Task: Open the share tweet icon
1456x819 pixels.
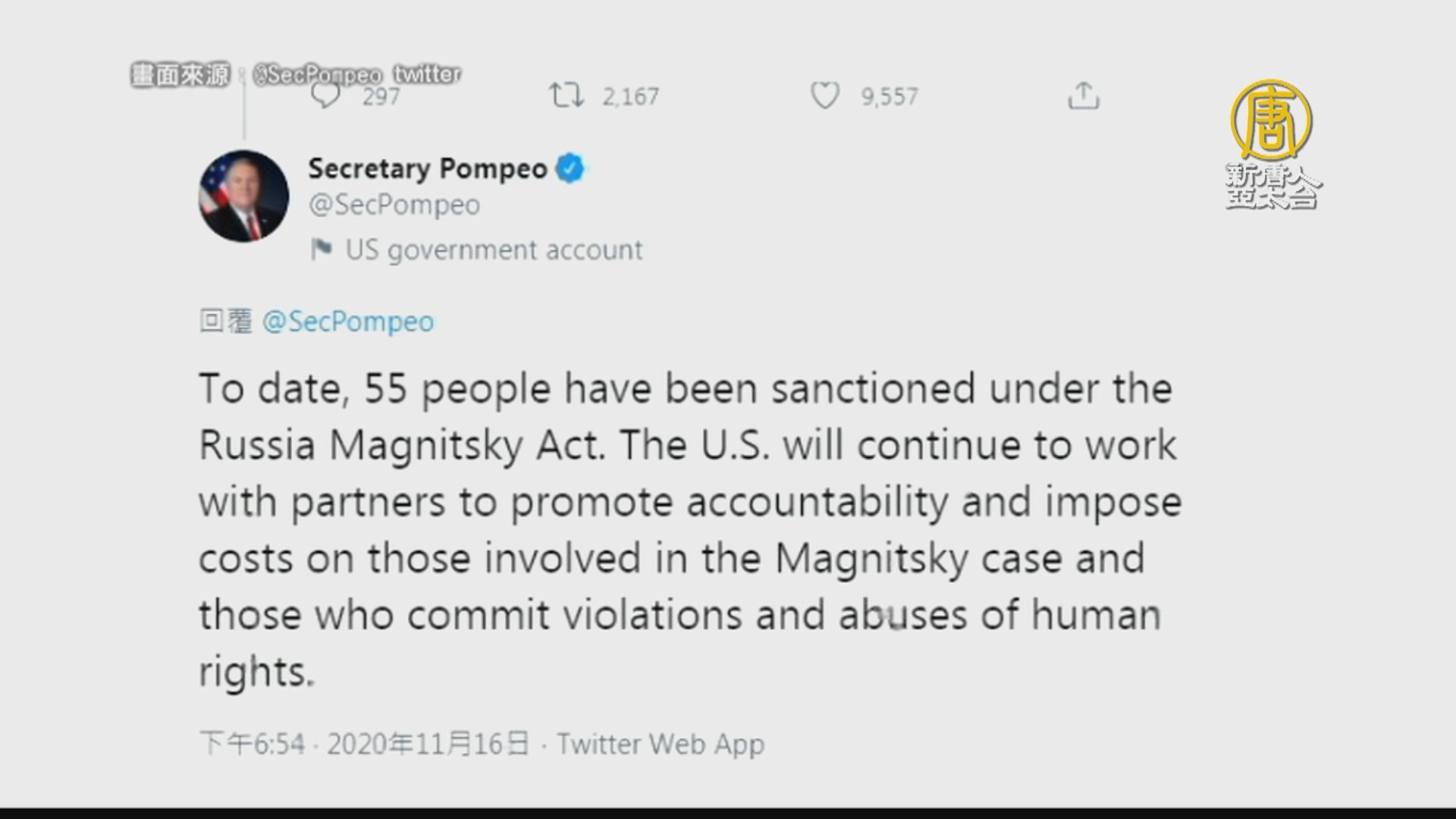Action: [1083, 96]
